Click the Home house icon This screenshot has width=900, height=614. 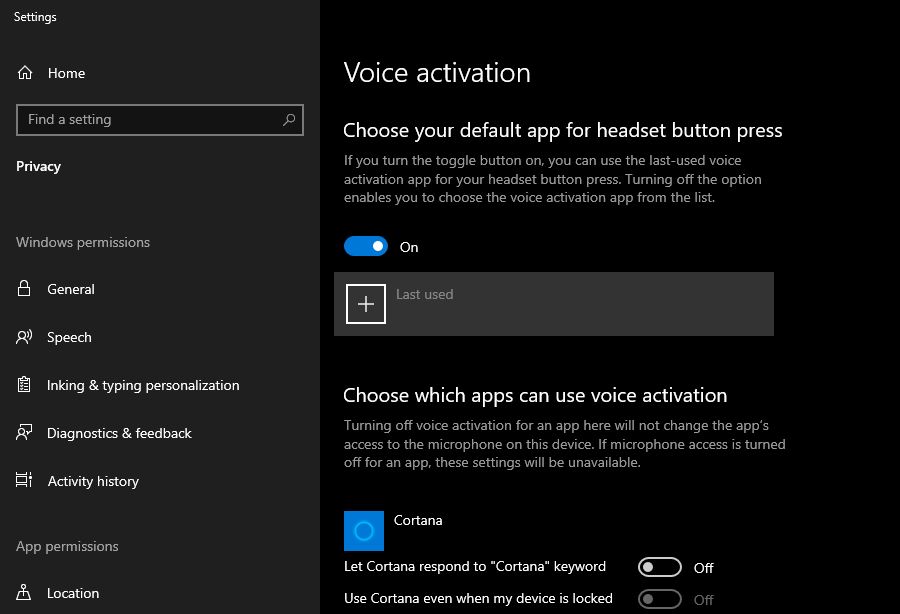pos(25,73)
